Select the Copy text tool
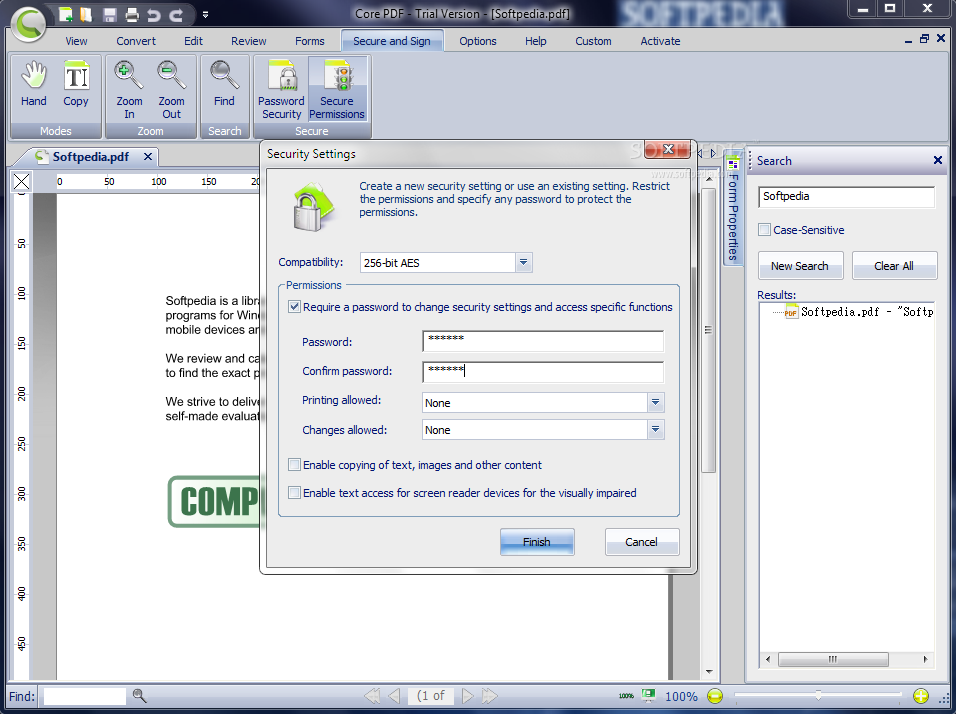956x714 pixels. 76,85
